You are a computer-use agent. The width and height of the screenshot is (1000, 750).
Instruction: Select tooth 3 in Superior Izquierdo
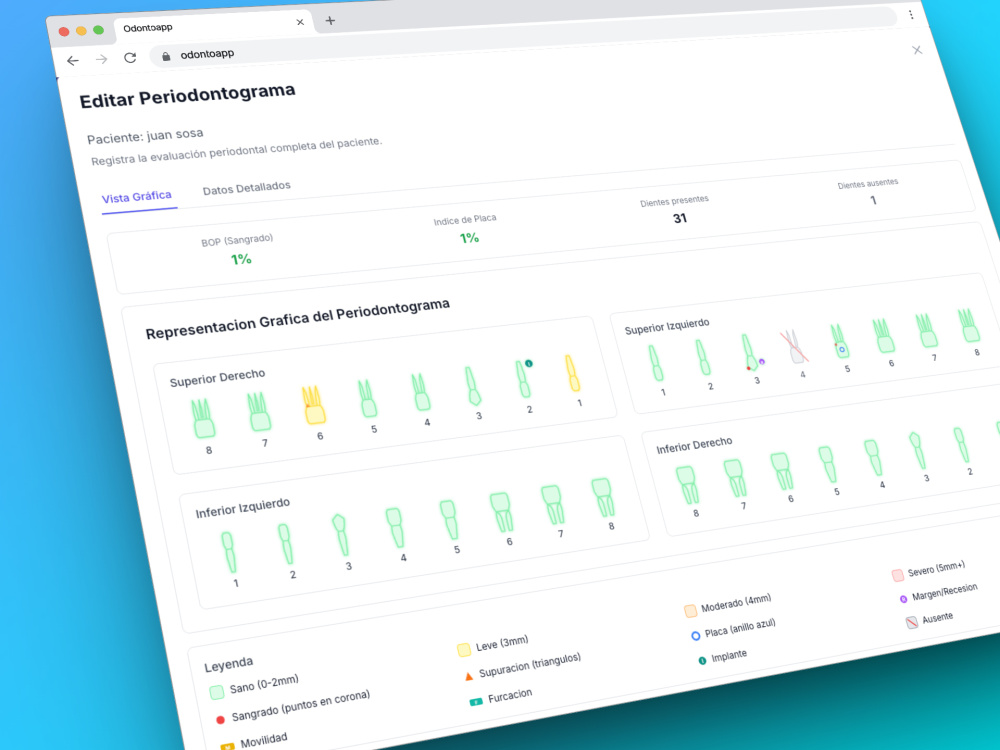tap(751, 352)
